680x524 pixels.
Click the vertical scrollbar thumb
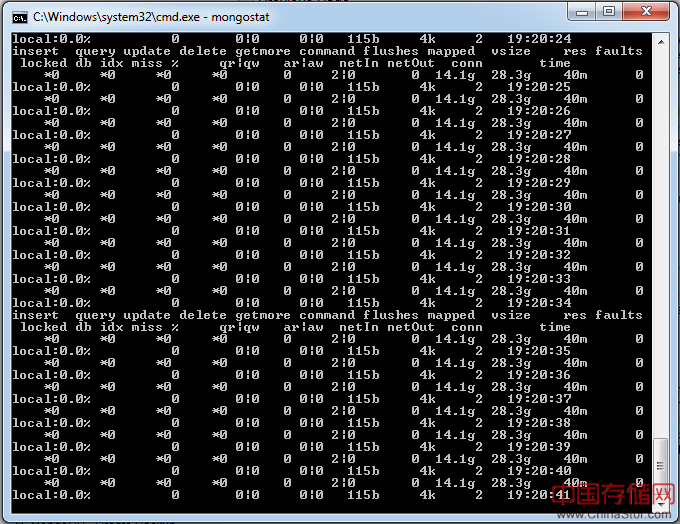click(x=661, y=466)
